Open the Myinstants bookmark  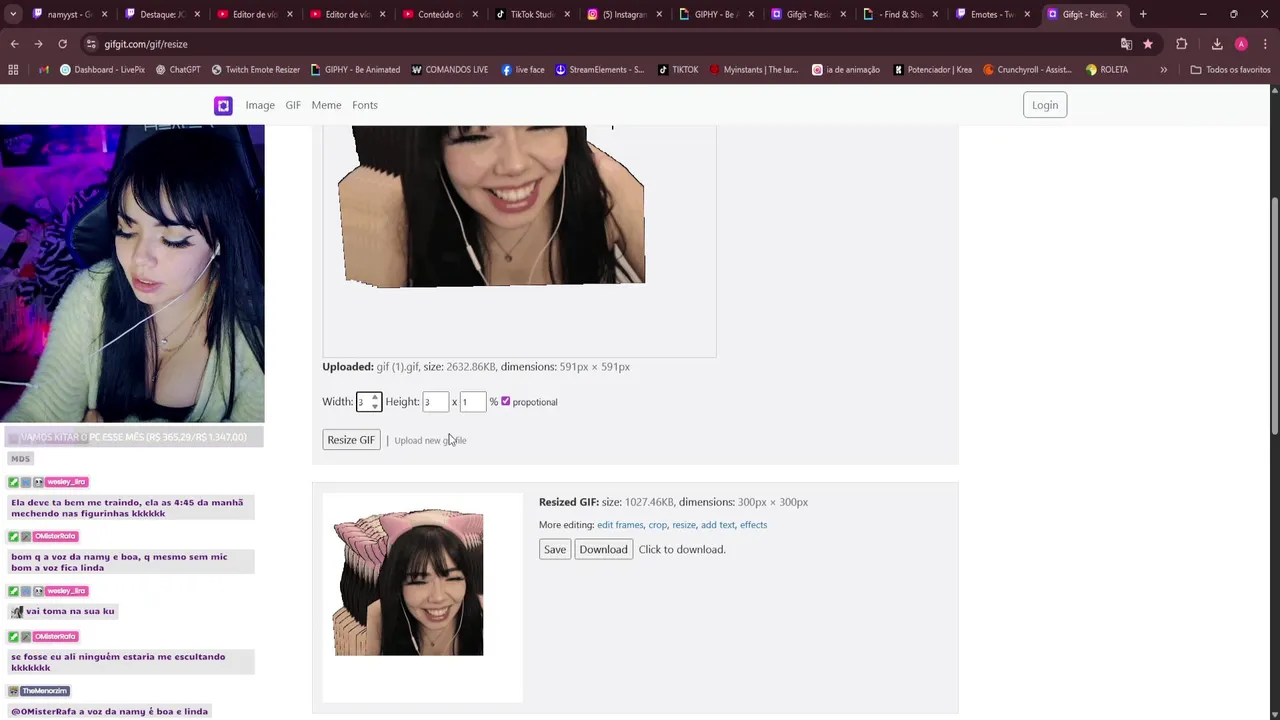coord(754,70)
